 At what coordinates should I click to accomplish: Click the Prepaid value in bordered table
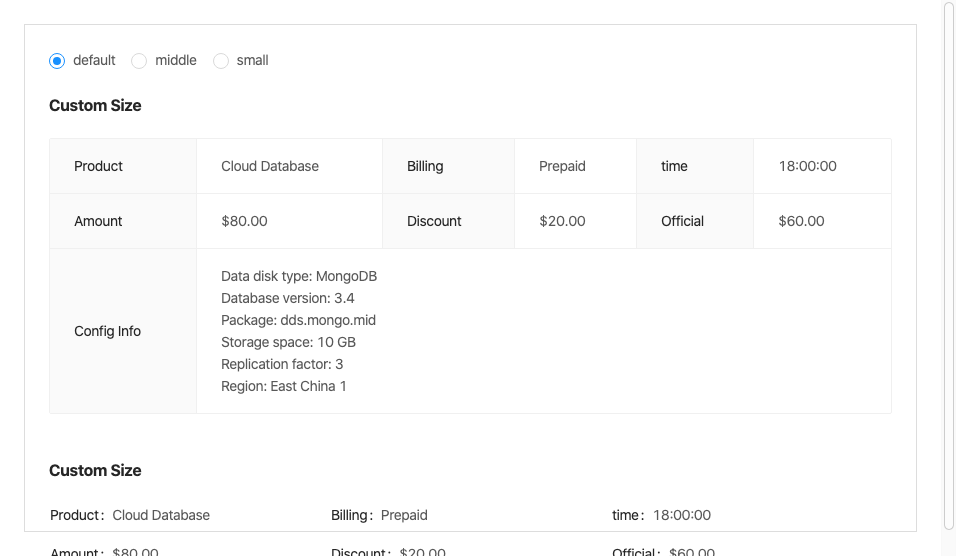[562, 166]
